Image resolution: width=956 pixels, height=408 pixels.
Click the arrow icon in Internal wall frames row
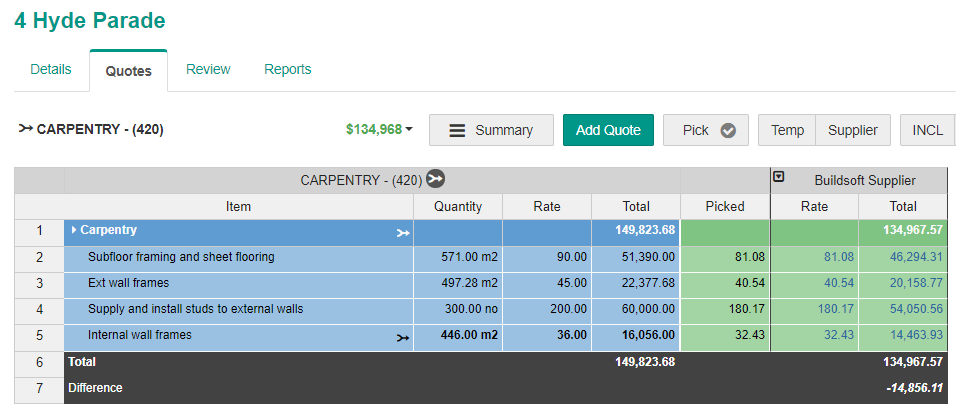tap(402, 337)
